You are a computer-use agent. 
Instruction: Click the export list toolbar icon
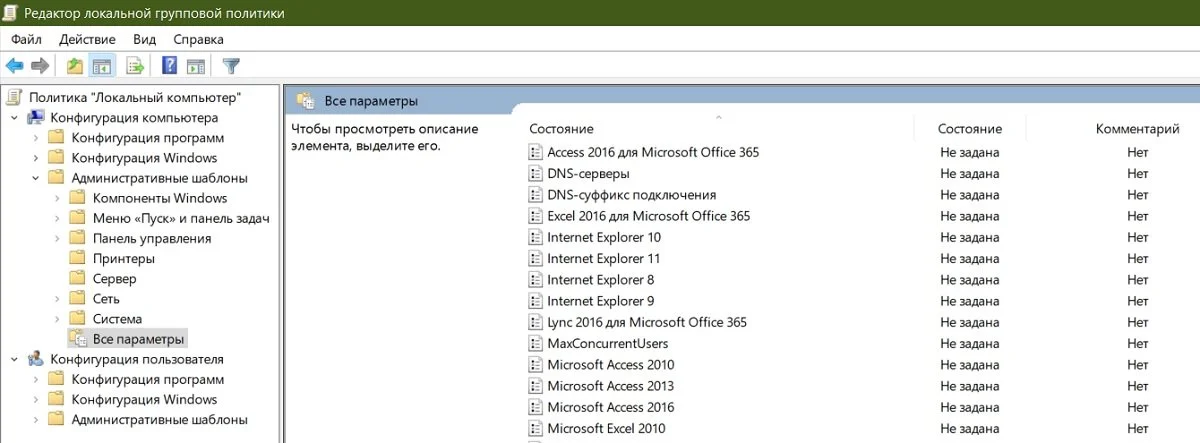click(135, 66)
